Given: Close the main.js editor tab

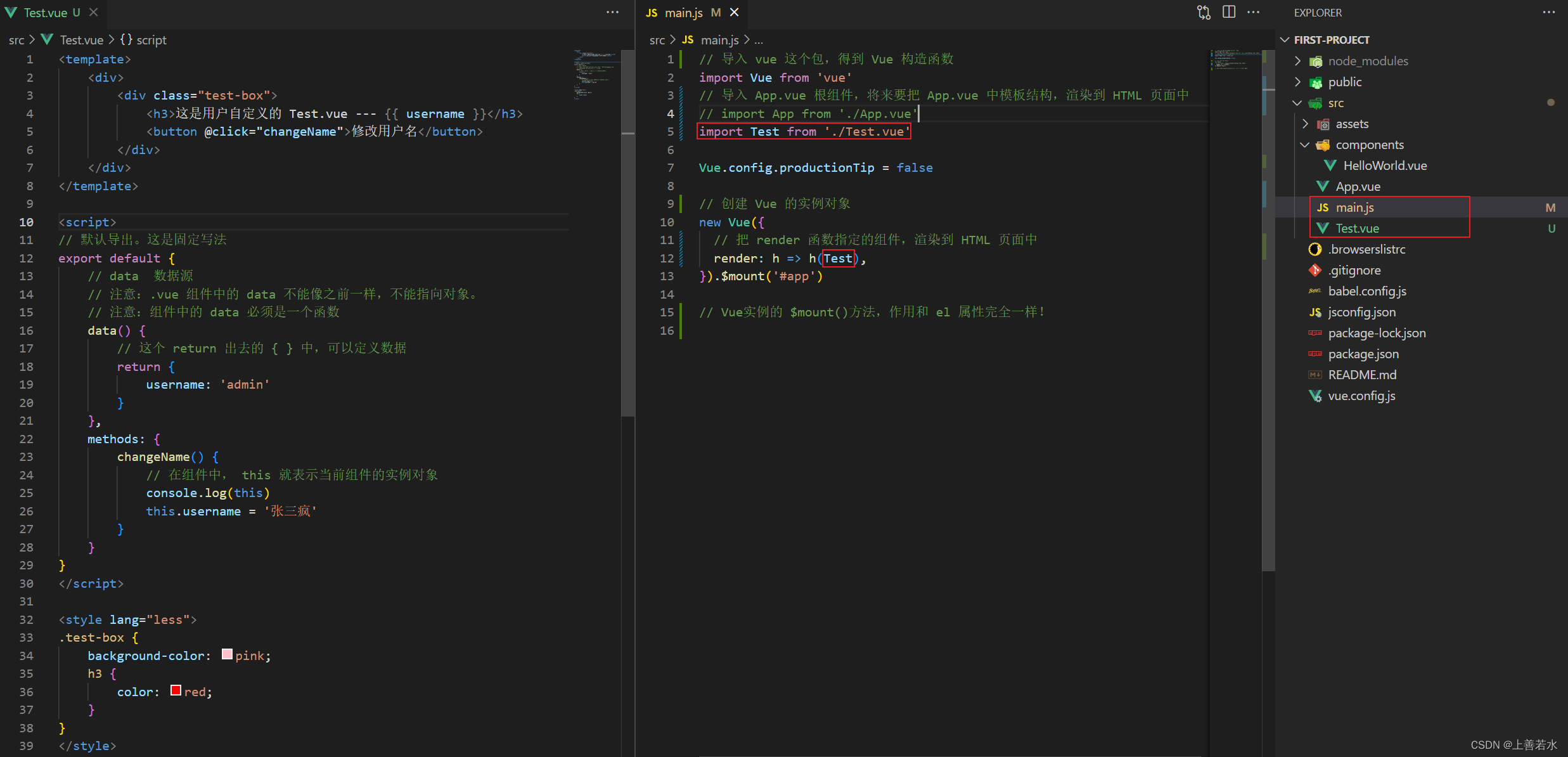Looking at the screenshot, I should [x=735, y=13].
